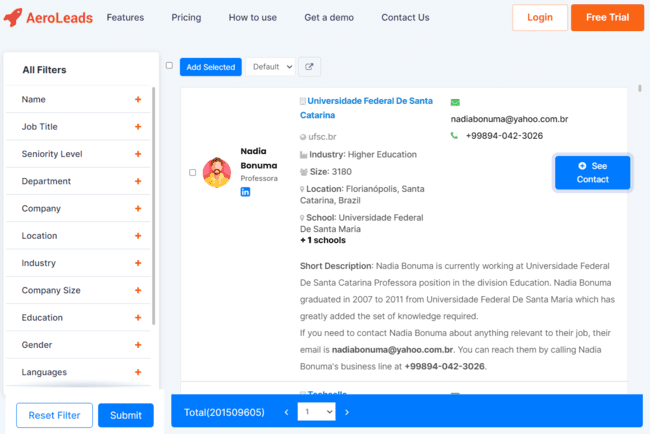Click plus icon beside Job Title filter
Viewport: 650px width, 434px height.
click(138, 127)
